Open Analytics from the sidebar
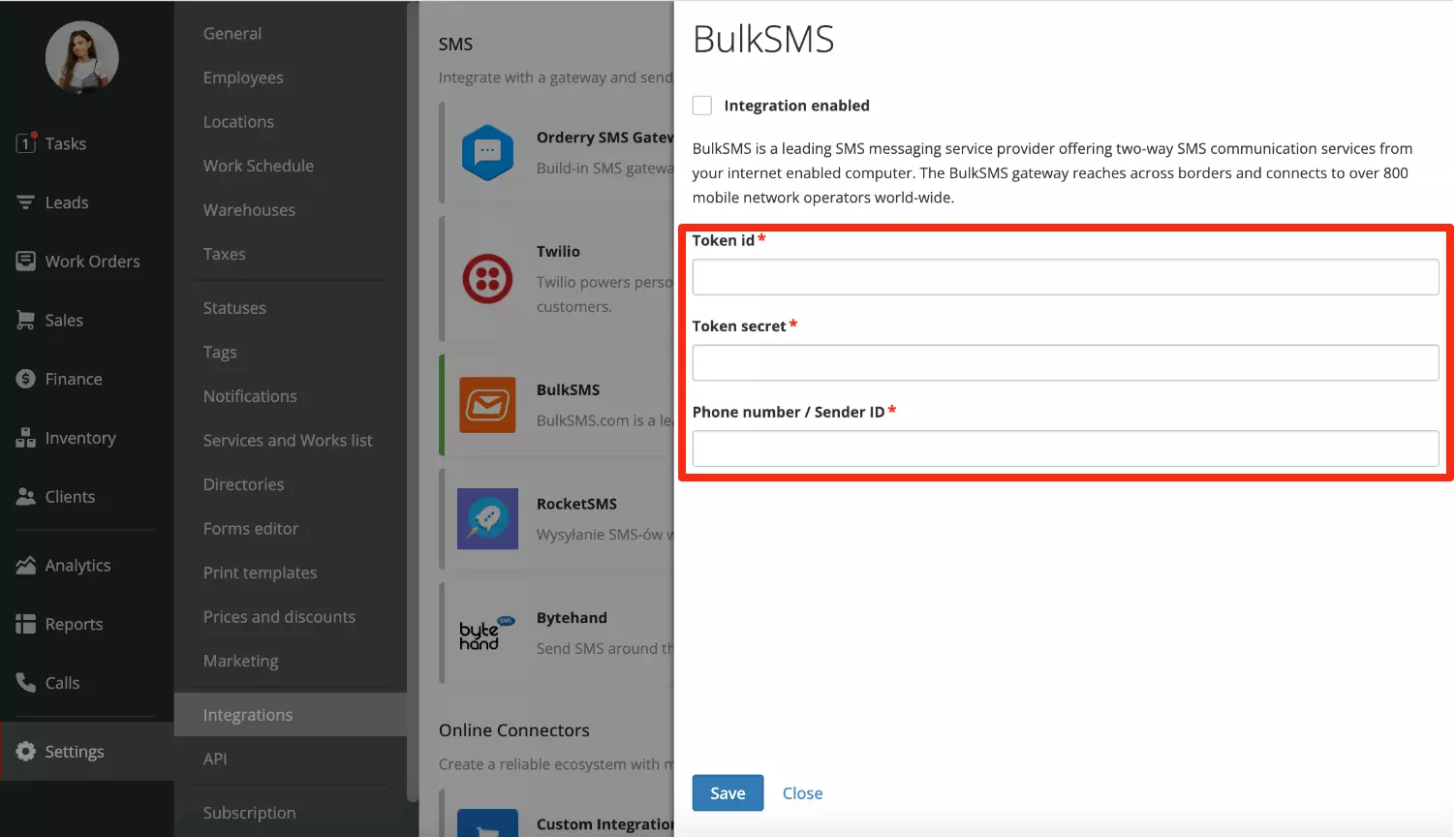Screen dimensions: 1456x837 [77, 566]
